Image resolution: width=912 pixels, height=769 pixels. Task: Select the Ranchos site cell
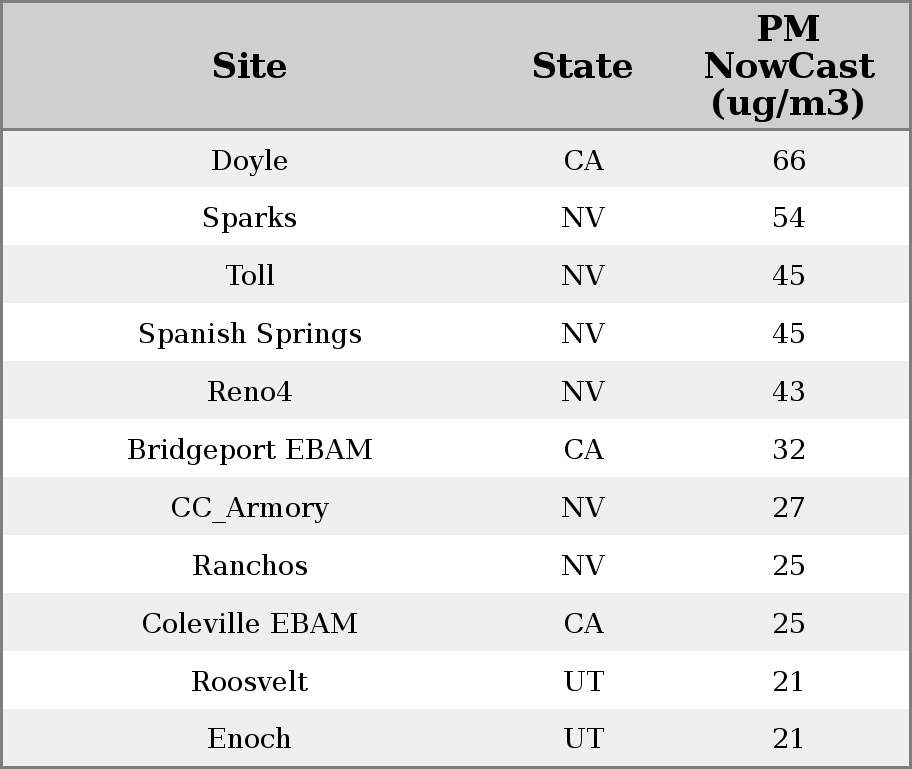click(x=249, y=566)
